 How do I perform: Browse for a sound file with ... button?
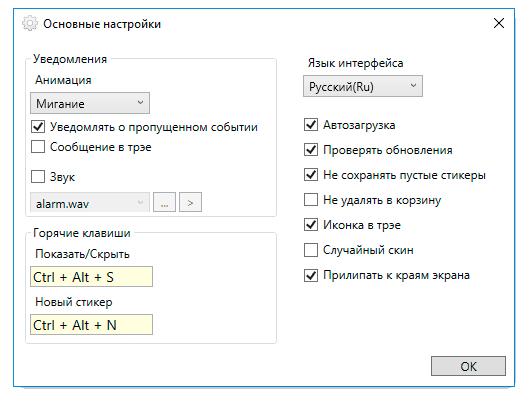coord(164,202)
